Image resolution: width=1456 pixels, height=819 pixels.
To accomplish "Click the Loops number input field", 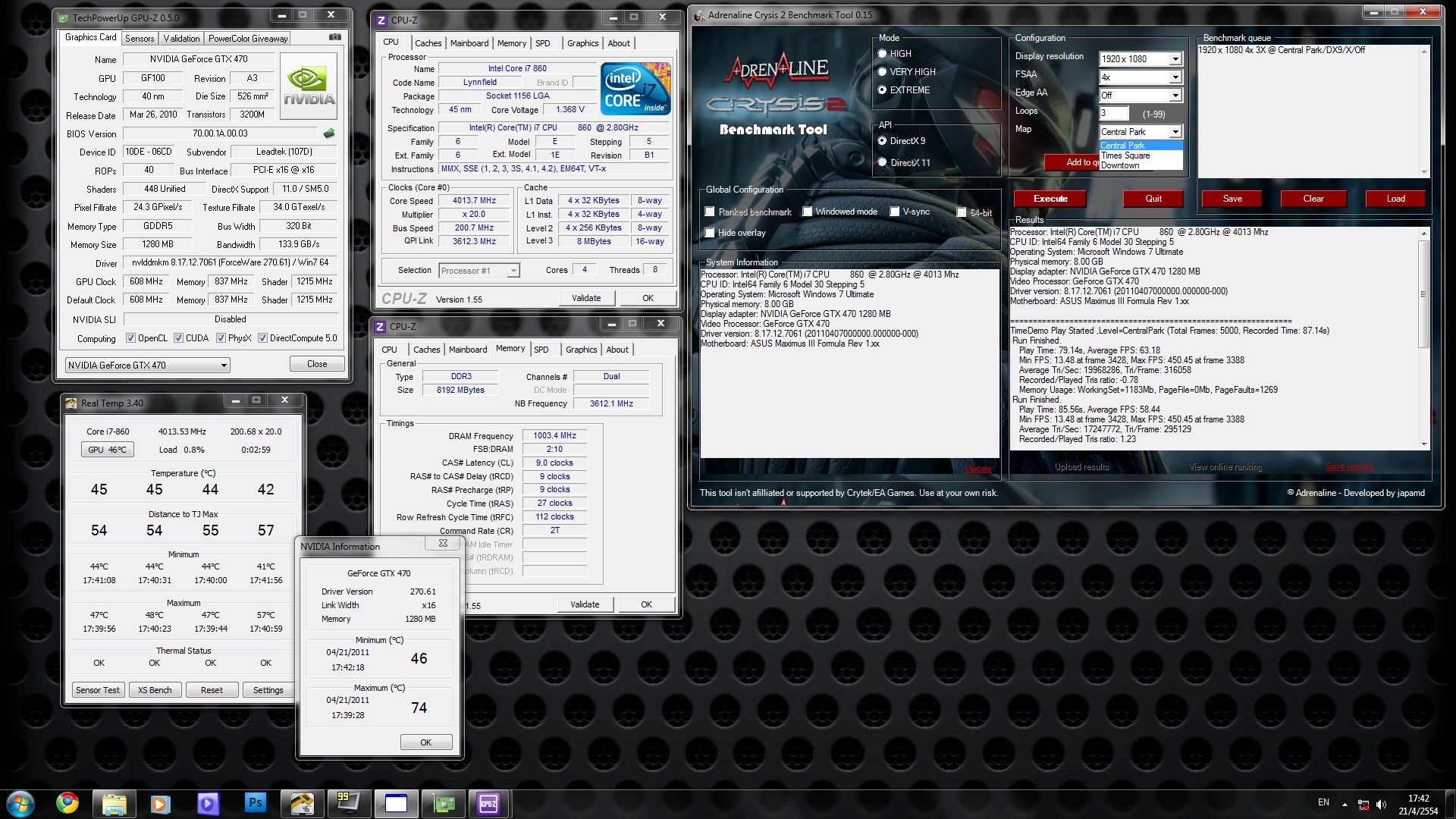I will click(1113, 114).
